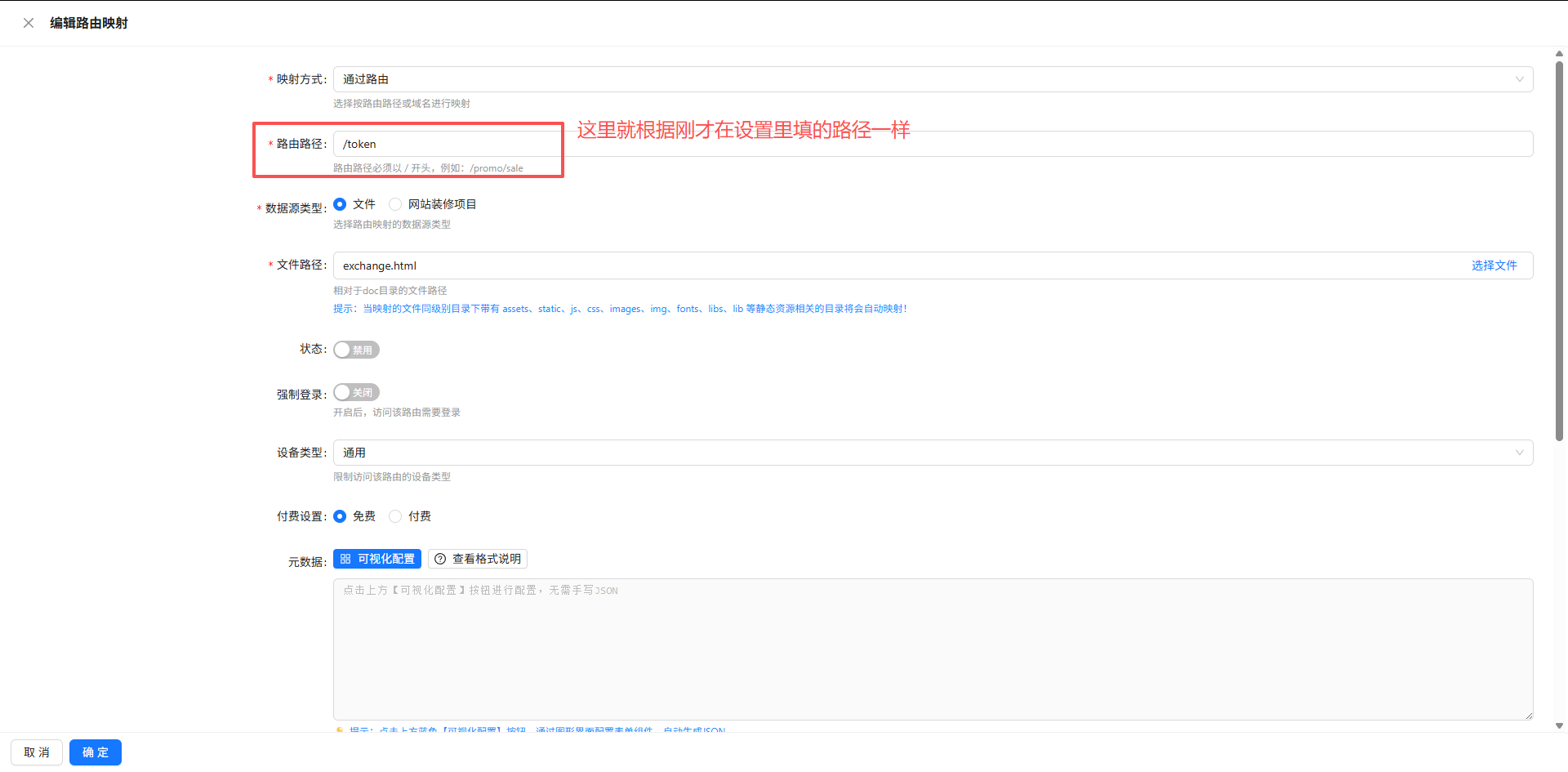
Task: Click the metadata JSON textarea
Action: pyautogui.click(x=931, y=649)
